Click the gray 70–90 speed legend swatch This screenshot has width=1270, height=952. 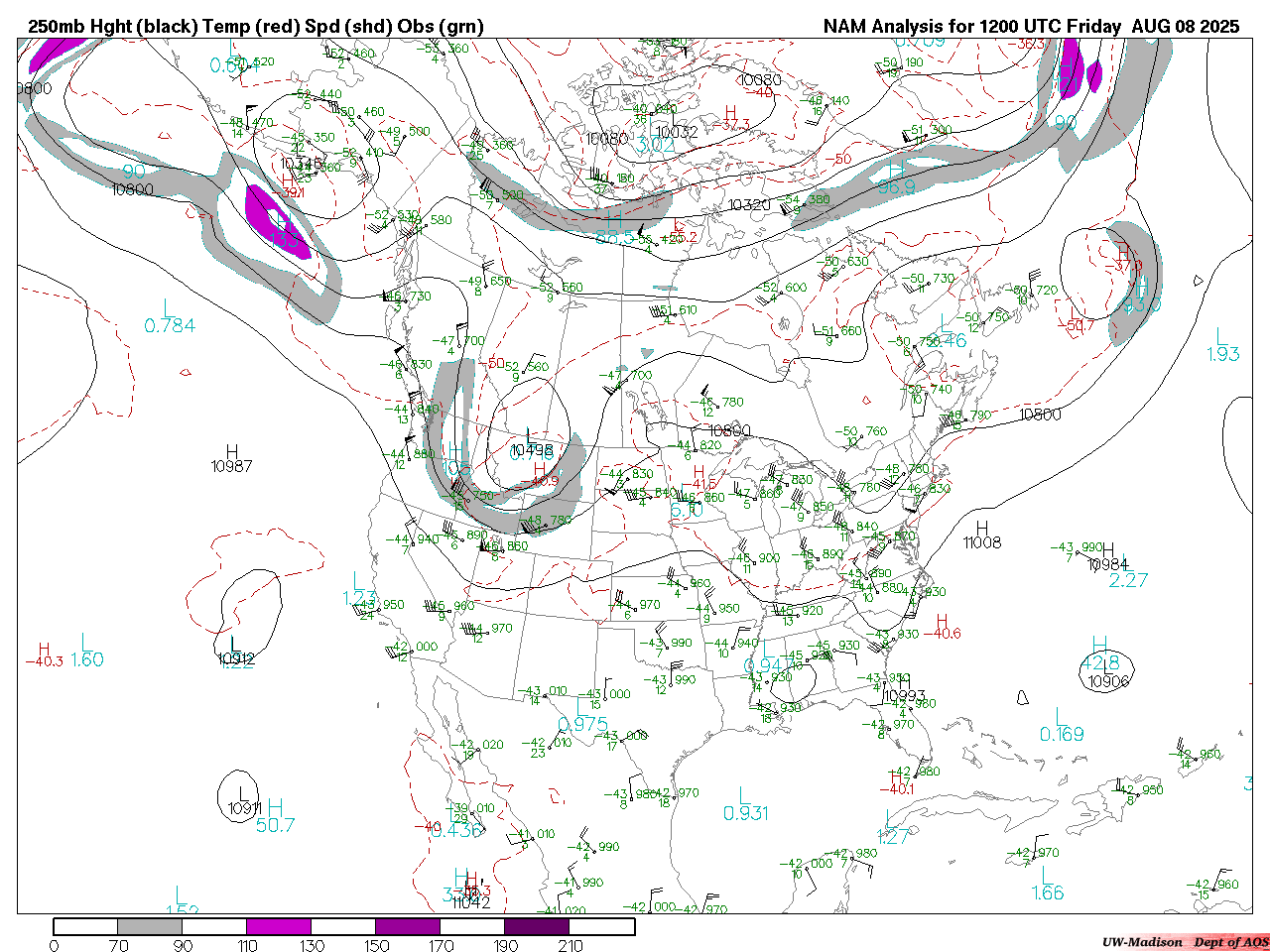pos(150,926)
